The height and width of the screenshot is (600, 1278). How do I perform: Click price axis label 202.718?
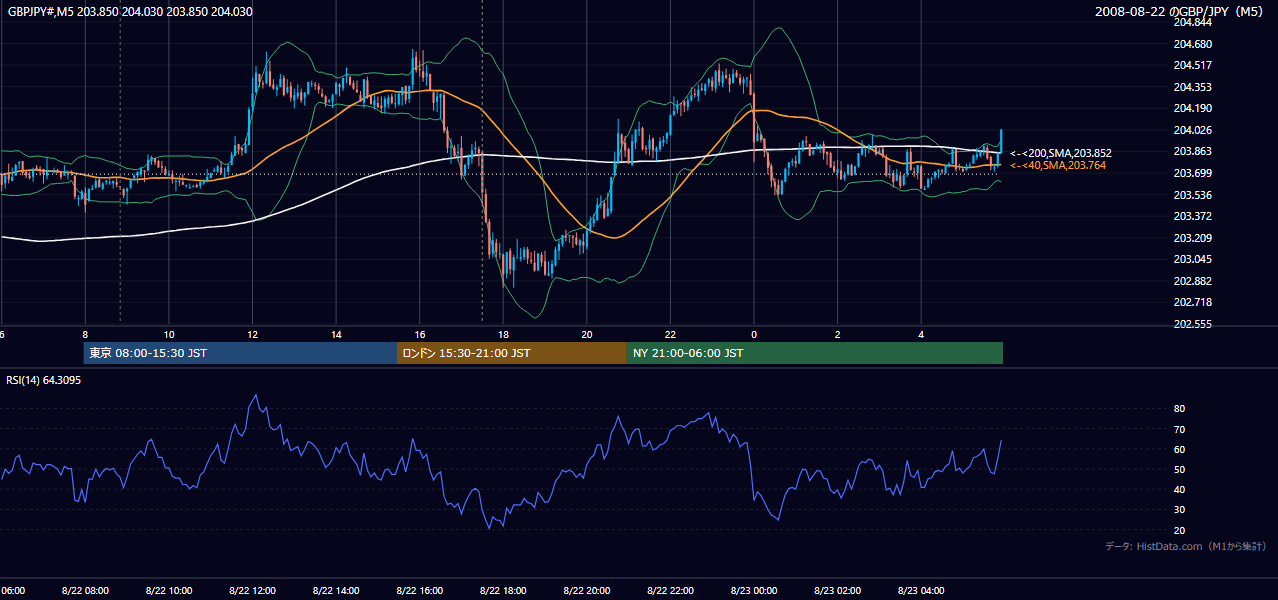coord(1192,302)
